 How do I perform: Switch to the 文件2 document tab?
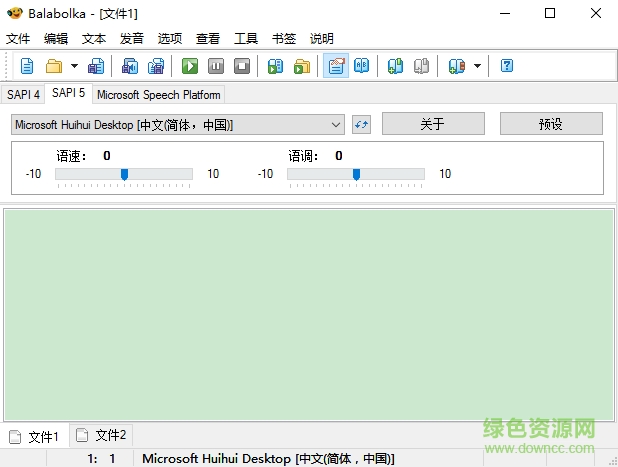(101, 435)
